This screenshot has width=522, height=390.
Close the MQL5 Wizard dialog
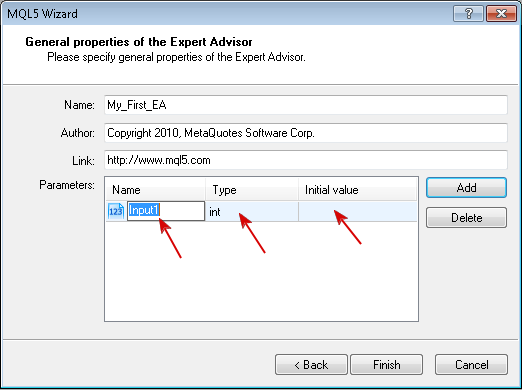coord(501,14)
